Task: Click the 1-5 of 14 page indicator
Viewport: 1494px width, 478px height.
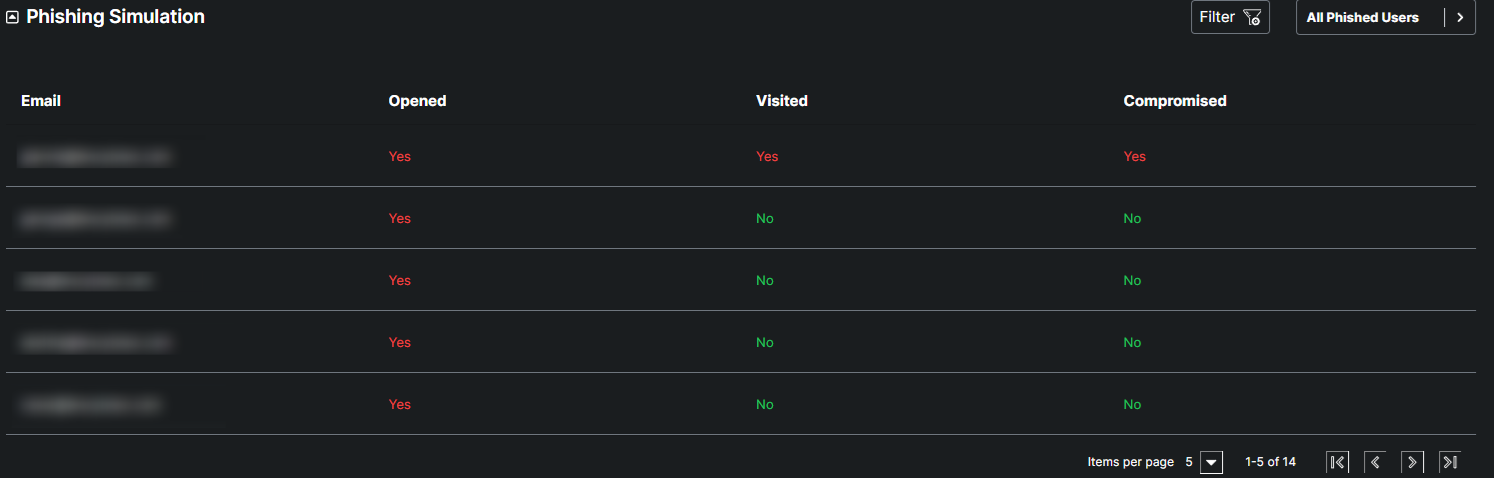Action: (1270, 462)
